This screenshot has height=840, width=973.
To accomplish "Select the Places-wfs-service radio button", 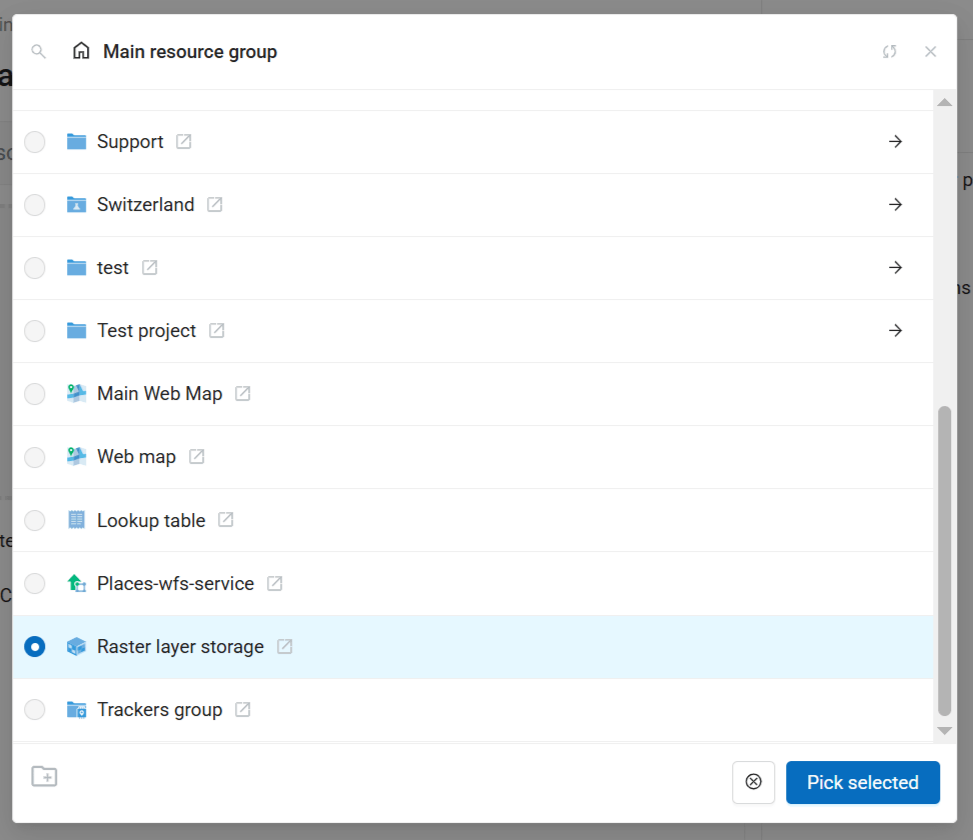I will coord(35,583).
